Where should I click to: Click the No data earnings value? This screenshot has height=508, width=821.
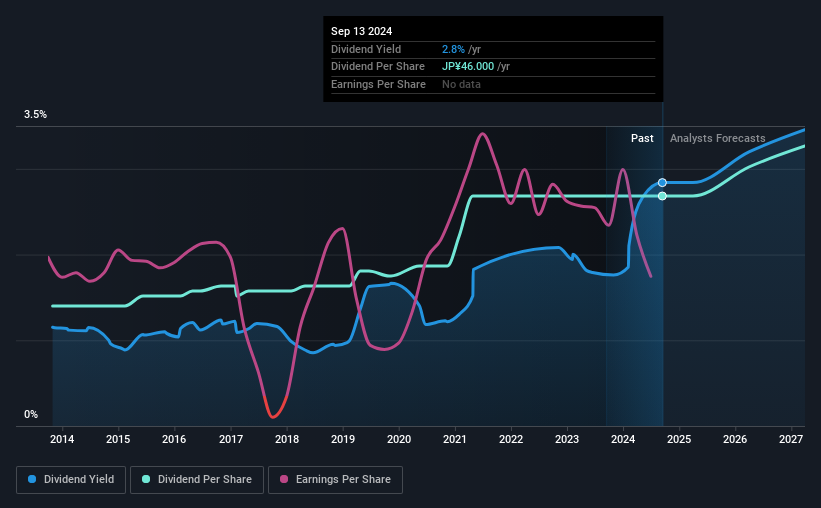[x=461, y=84]
